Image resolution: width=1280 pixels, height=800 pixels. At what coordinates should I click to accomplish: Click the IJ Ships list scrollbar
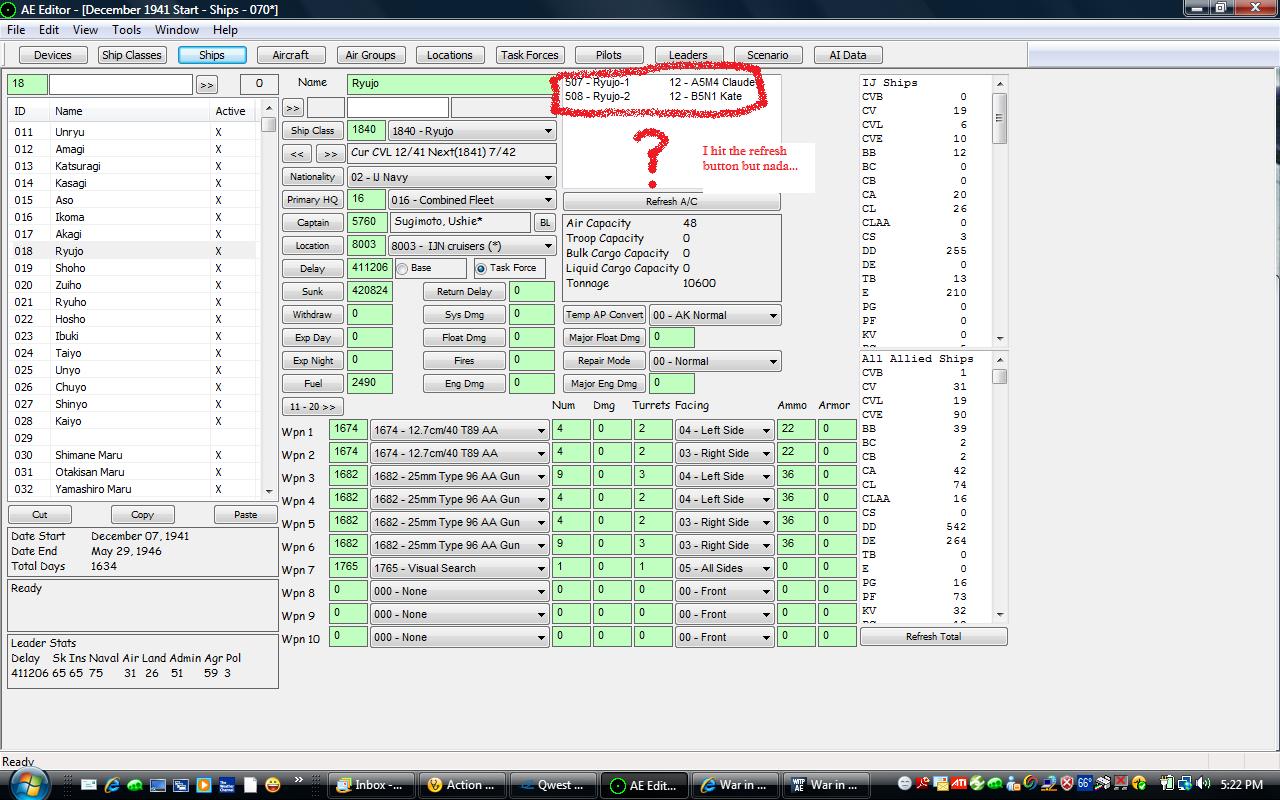click(x=1000, y=210)
